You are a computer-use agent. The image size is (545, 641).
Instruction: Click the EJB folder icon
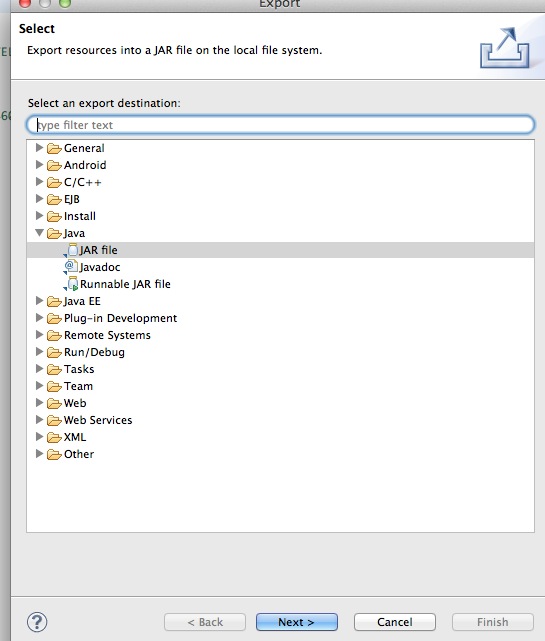54,199
